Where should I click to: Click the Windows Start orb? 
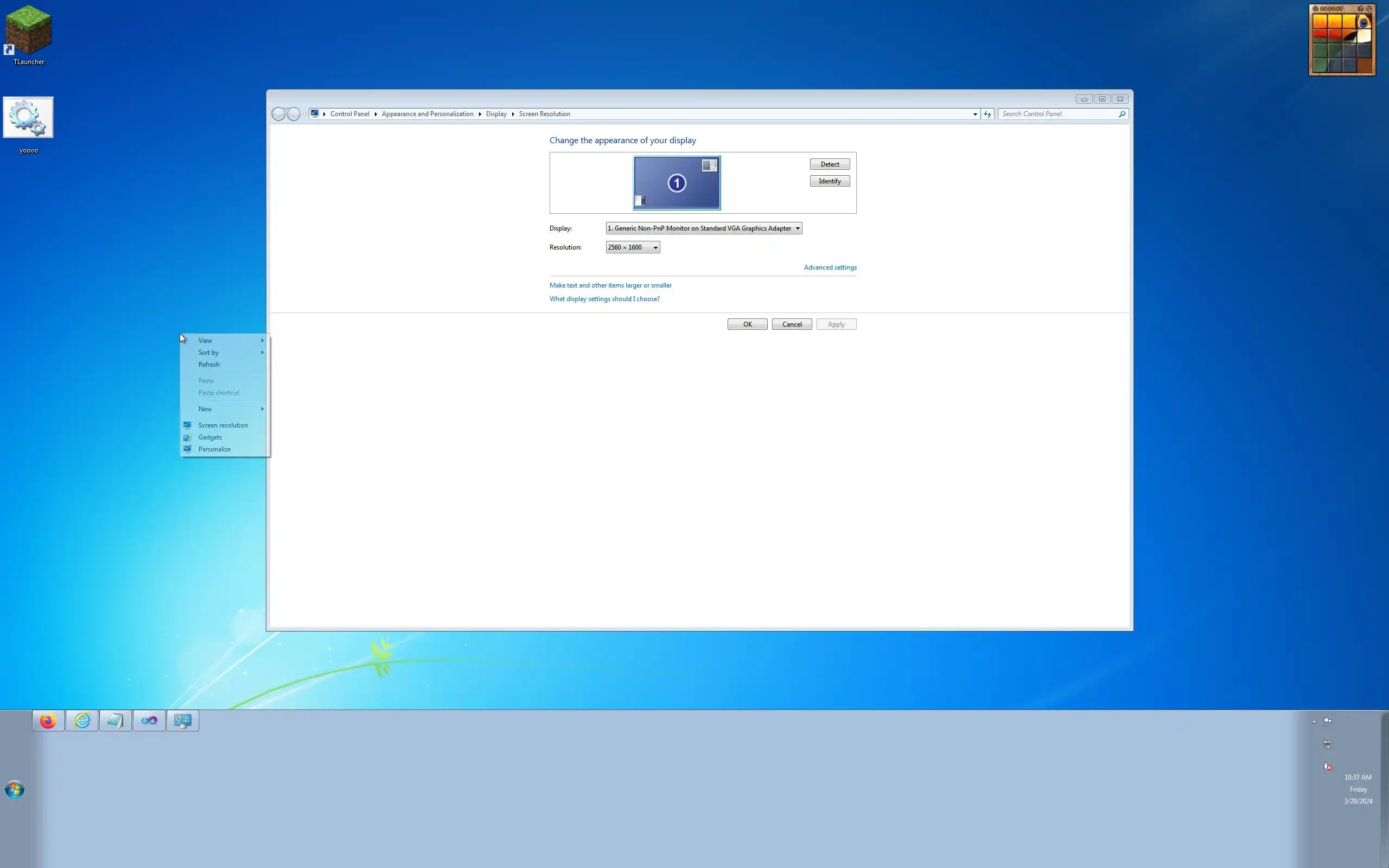(x=14, y=789)
